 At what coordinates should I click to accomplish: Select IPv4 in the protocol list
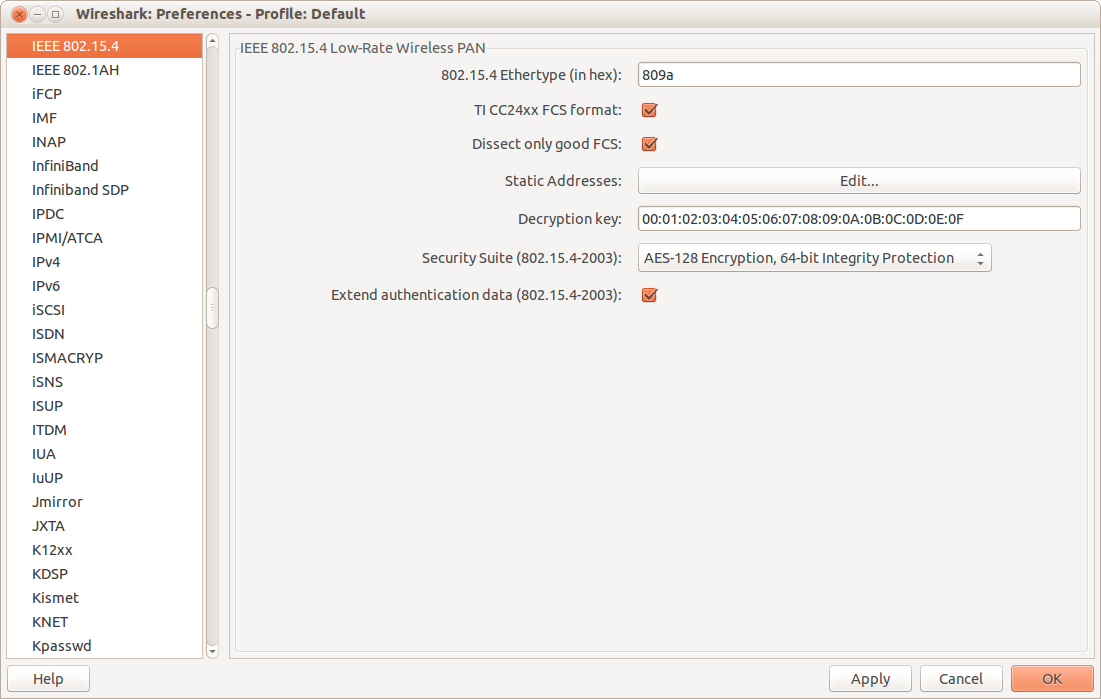click(46, 262)
